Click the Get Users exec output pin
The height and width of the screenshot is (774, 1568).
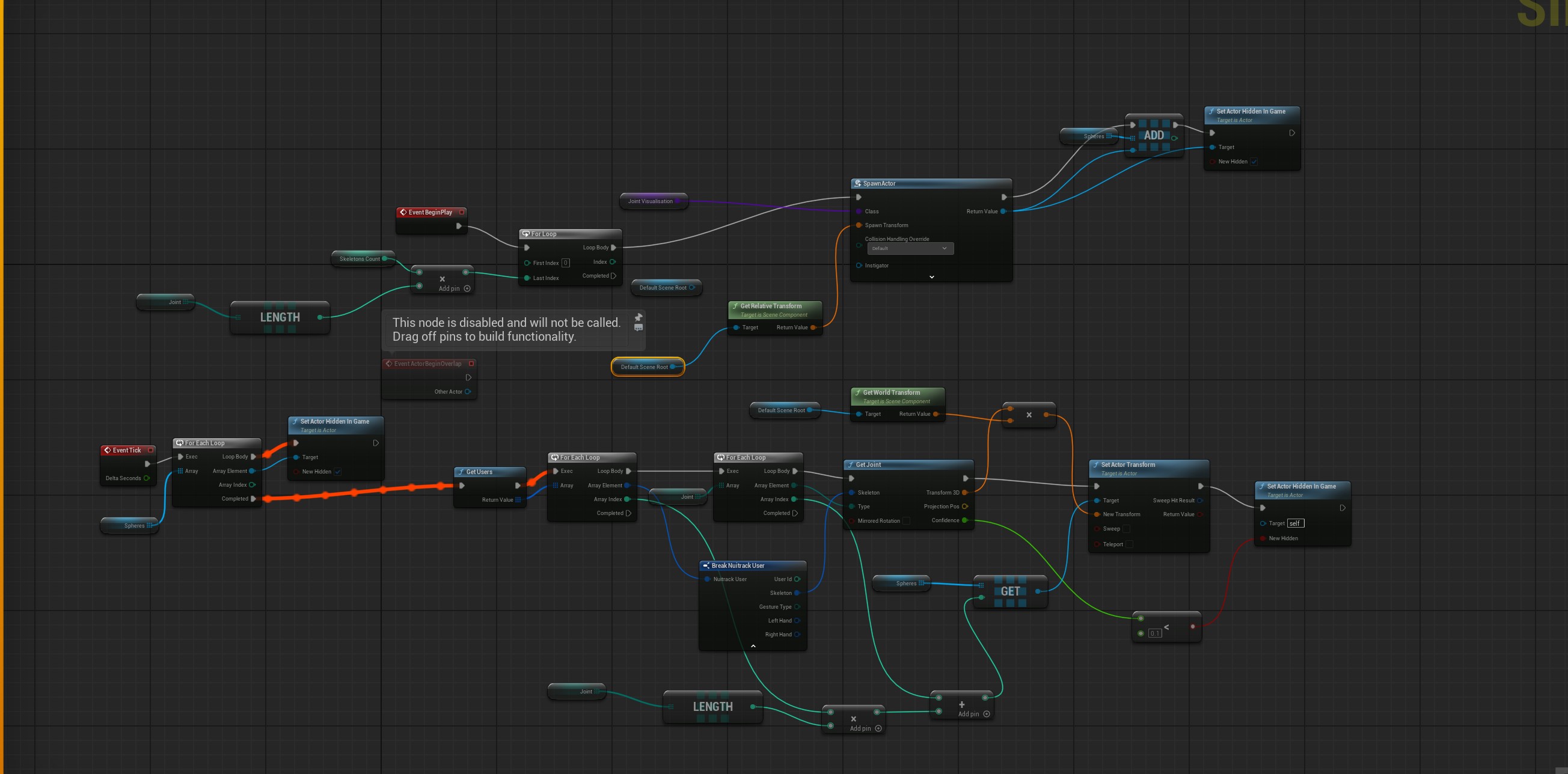click(x=518, y=486)
